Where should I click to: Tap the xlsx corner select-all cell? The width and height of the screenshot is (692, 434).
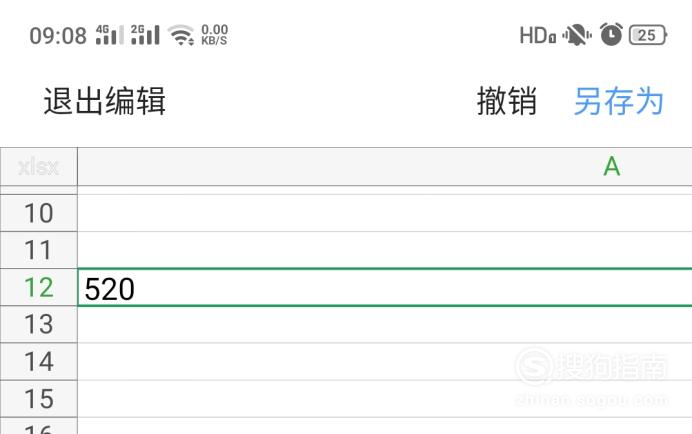[x=39, y=166]
